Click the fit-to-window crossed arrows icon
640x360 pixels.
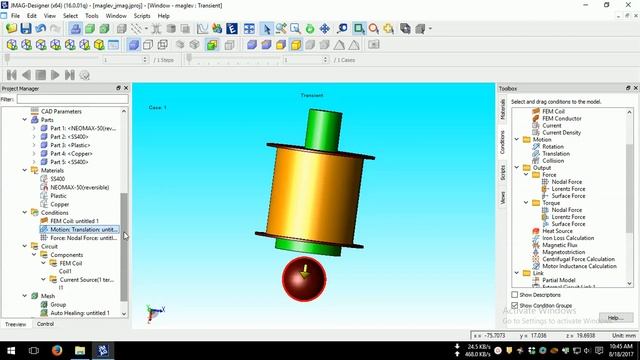249,29
